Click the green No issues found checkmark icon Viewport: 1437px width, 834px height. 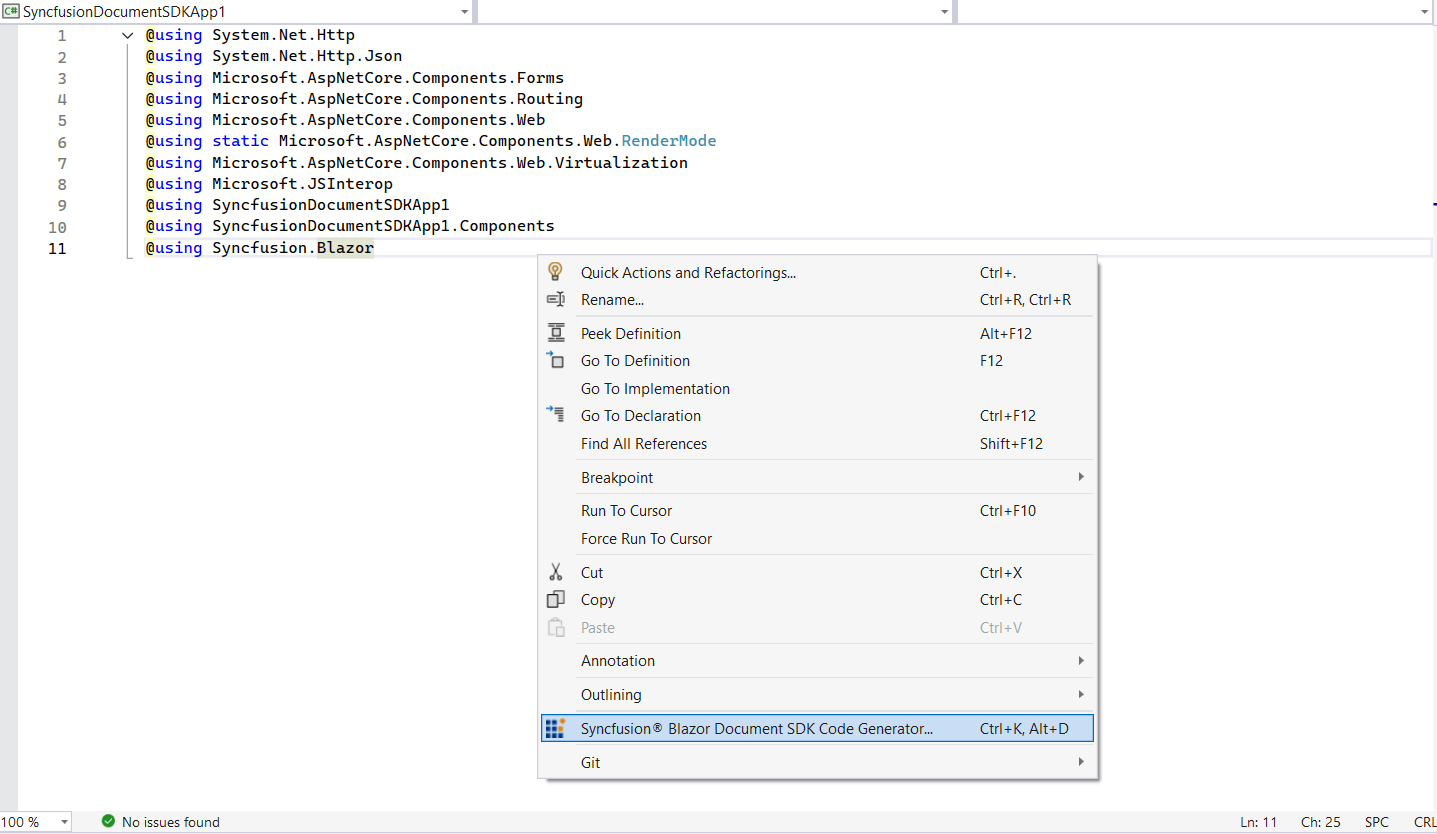click(x=108, y=821)
